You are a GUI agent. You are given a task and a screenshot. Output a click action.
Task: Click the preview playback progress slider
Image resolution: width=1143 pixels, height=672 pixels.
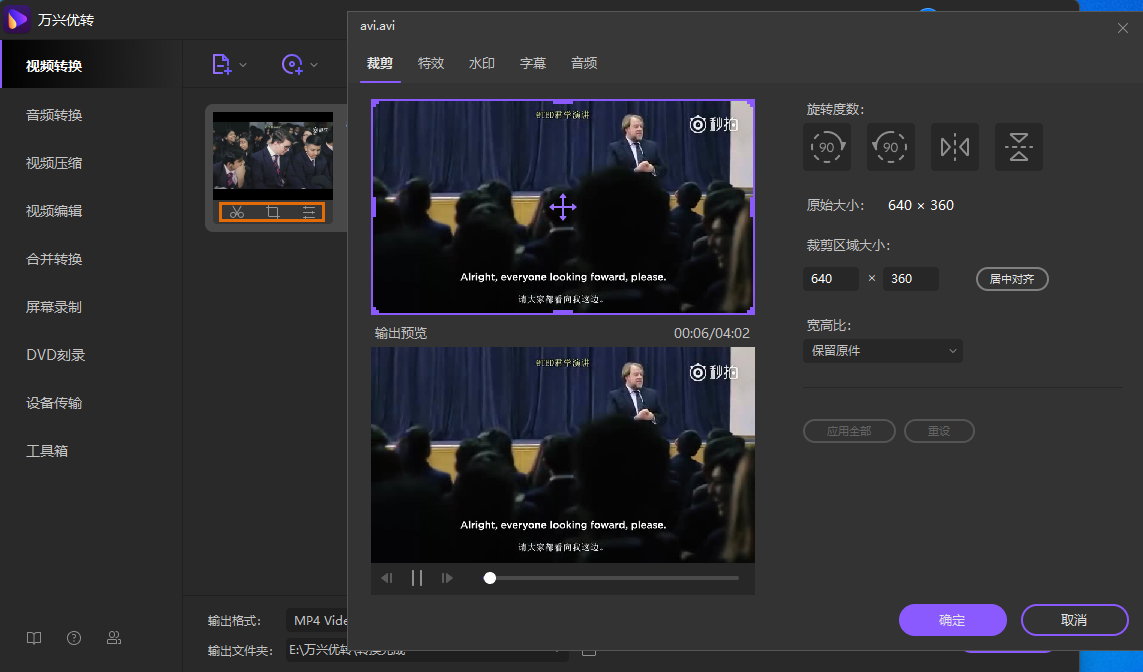[612, 578]
